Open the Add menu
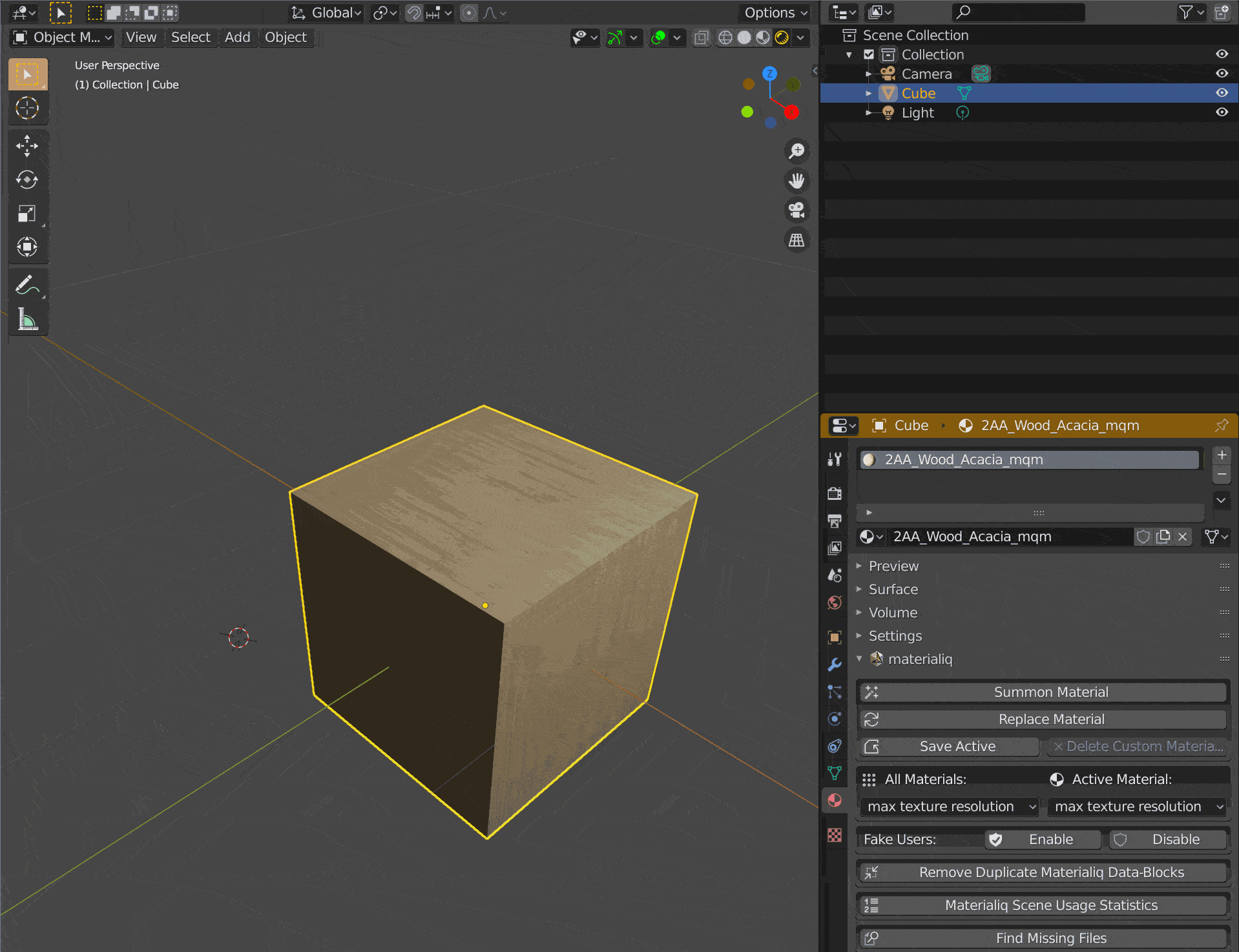This screenshot has height=952, width=1239. tap(237, 37)
